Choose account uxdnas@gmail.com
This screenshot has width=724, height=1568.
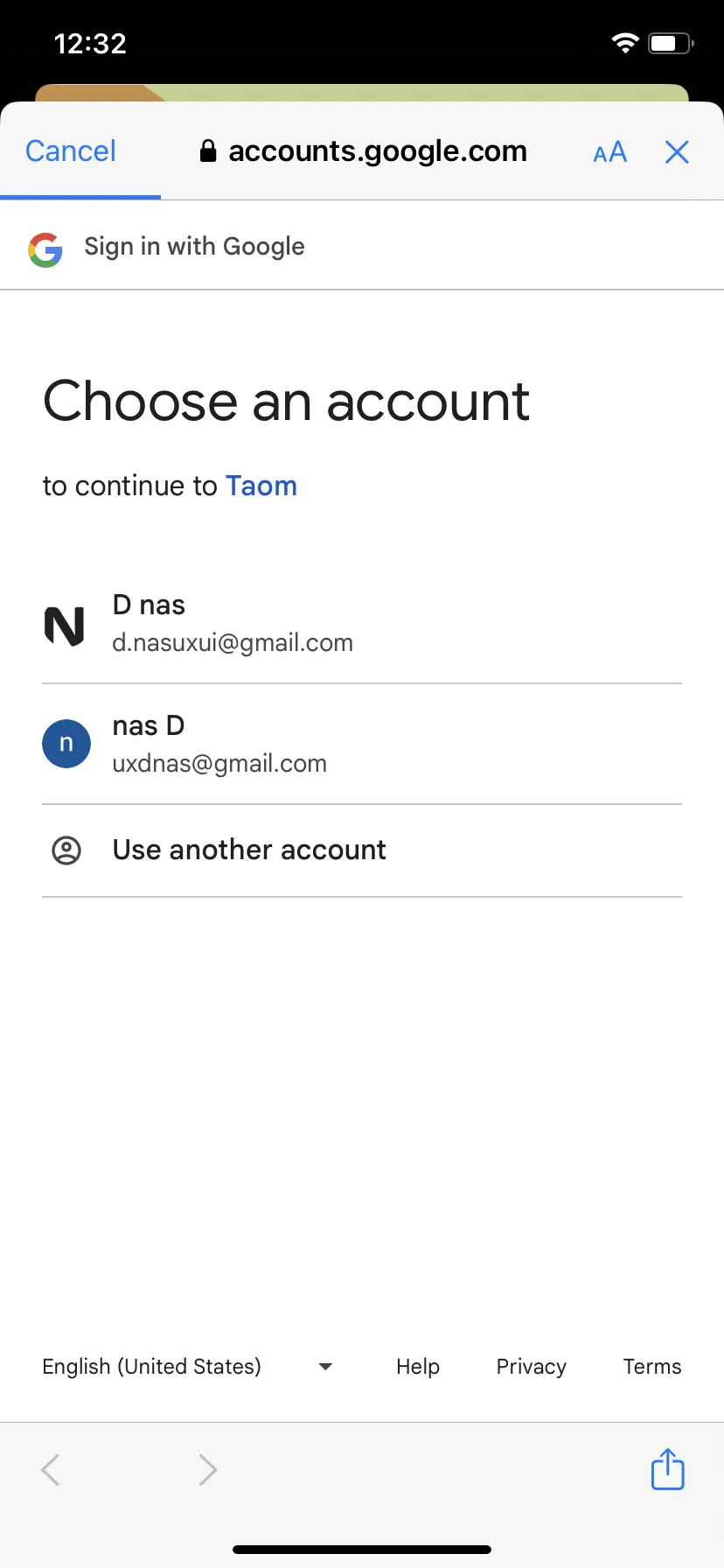pyautogui.click(x=362, y=745)
